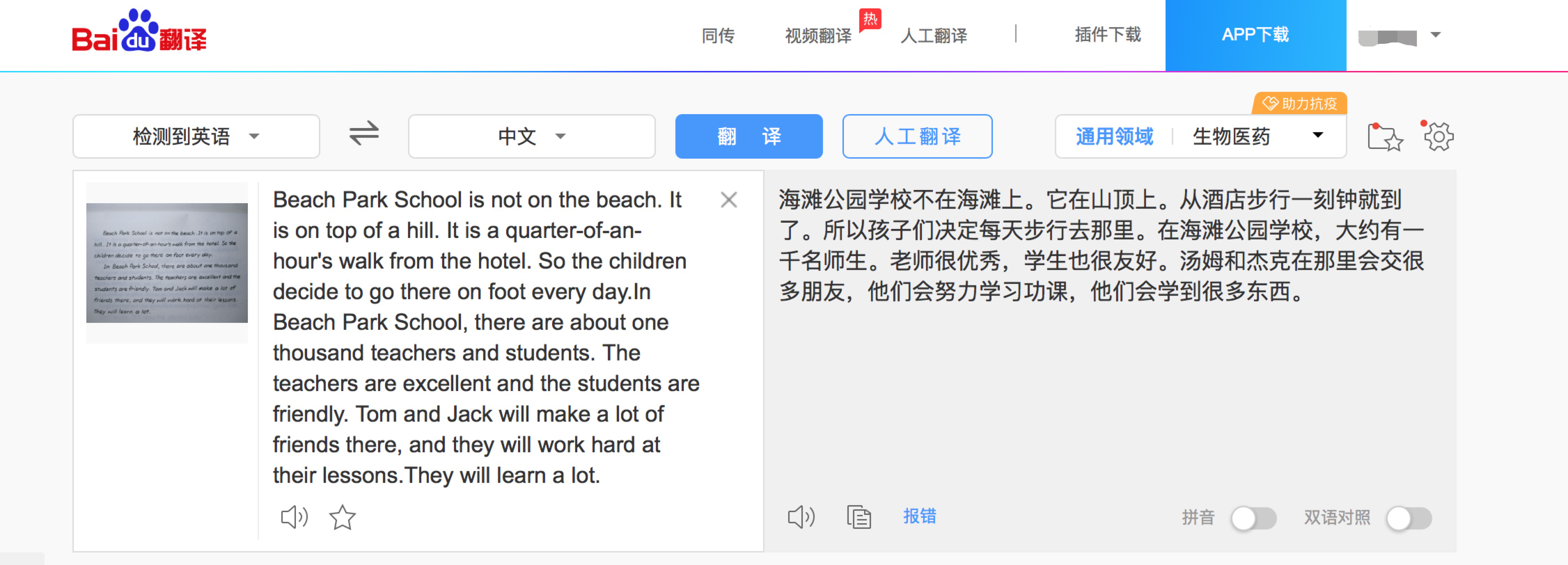
Task: Click the 人工翻译 outlined button
Action: (918, 136)
